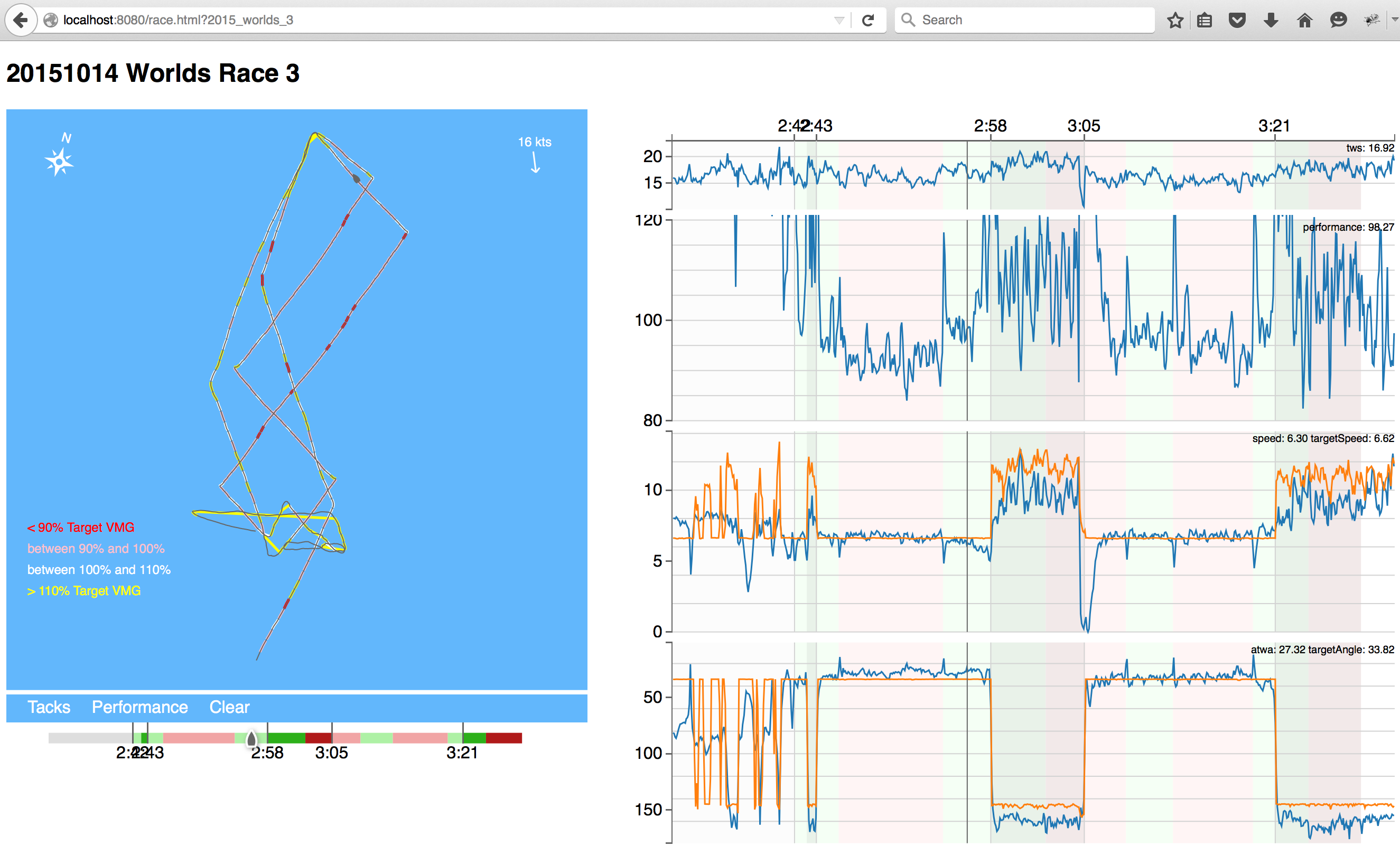Click the boat marker on the map track
Image resolution: width=1400 pixels, height=846 pixels.
[356, 179]
